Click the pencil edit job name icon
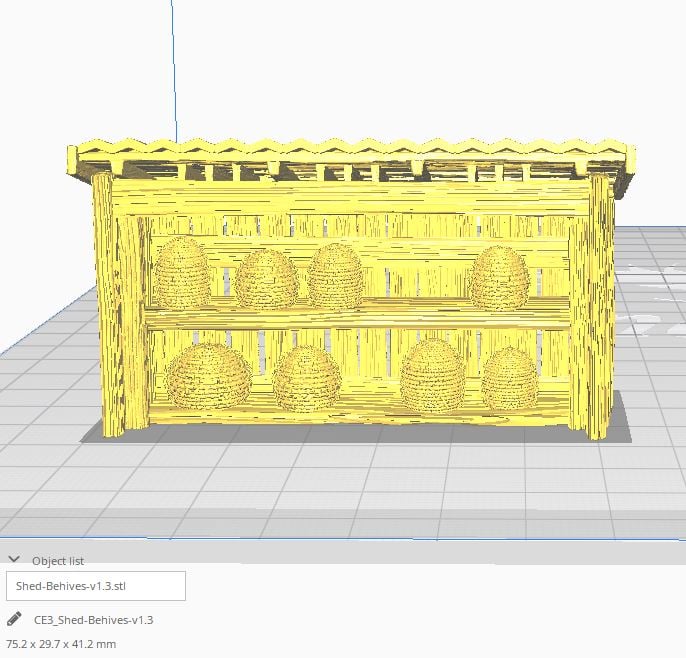This screenshot has height=658, width=686. (x=14, y=619)
